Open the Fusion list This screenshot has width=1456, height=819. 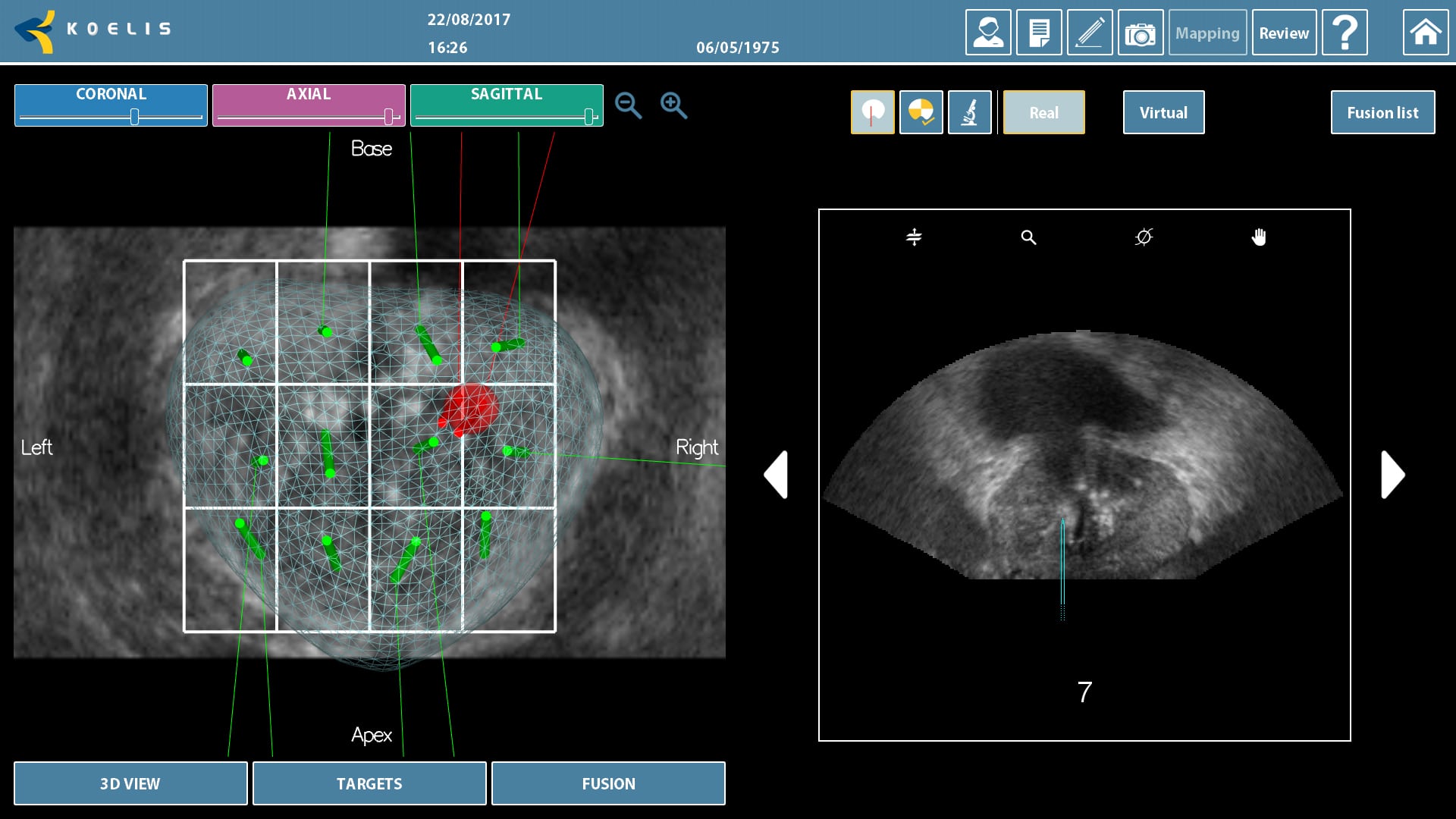click(1382, 112)
